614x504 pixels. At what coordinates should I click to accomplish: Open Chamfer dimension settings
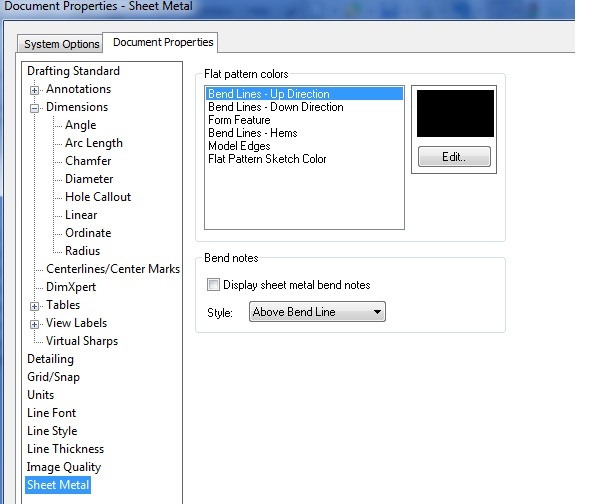pyautogui.click(x=88, y=161)
